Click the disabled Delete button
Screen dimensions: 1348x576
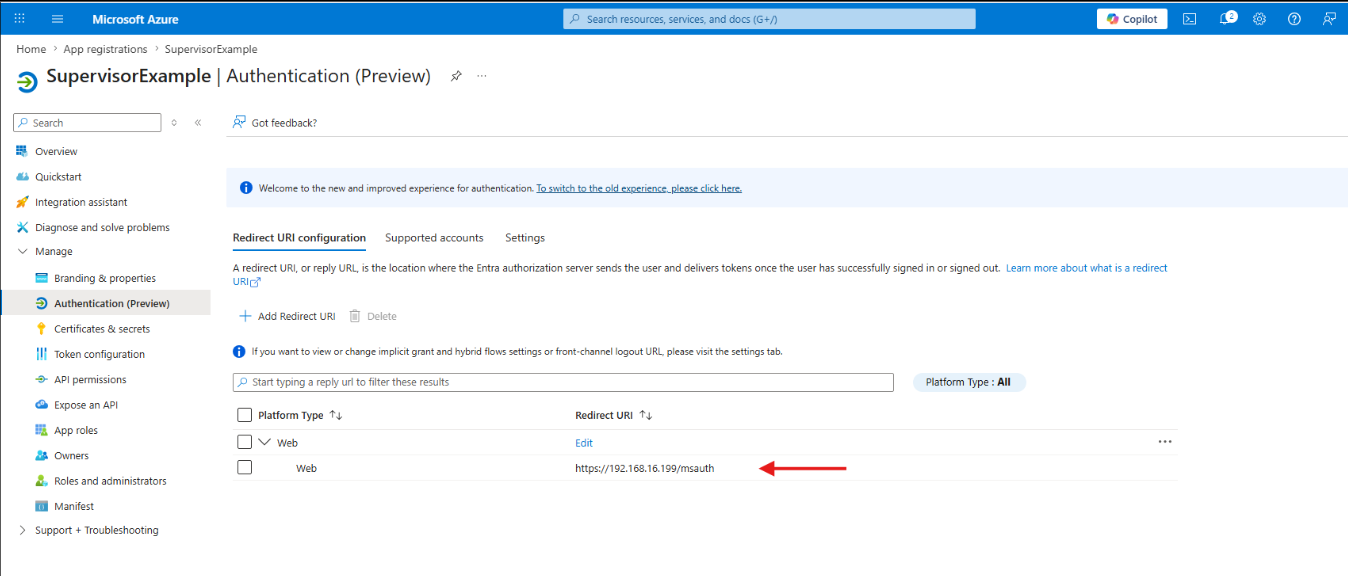point(373,316)
